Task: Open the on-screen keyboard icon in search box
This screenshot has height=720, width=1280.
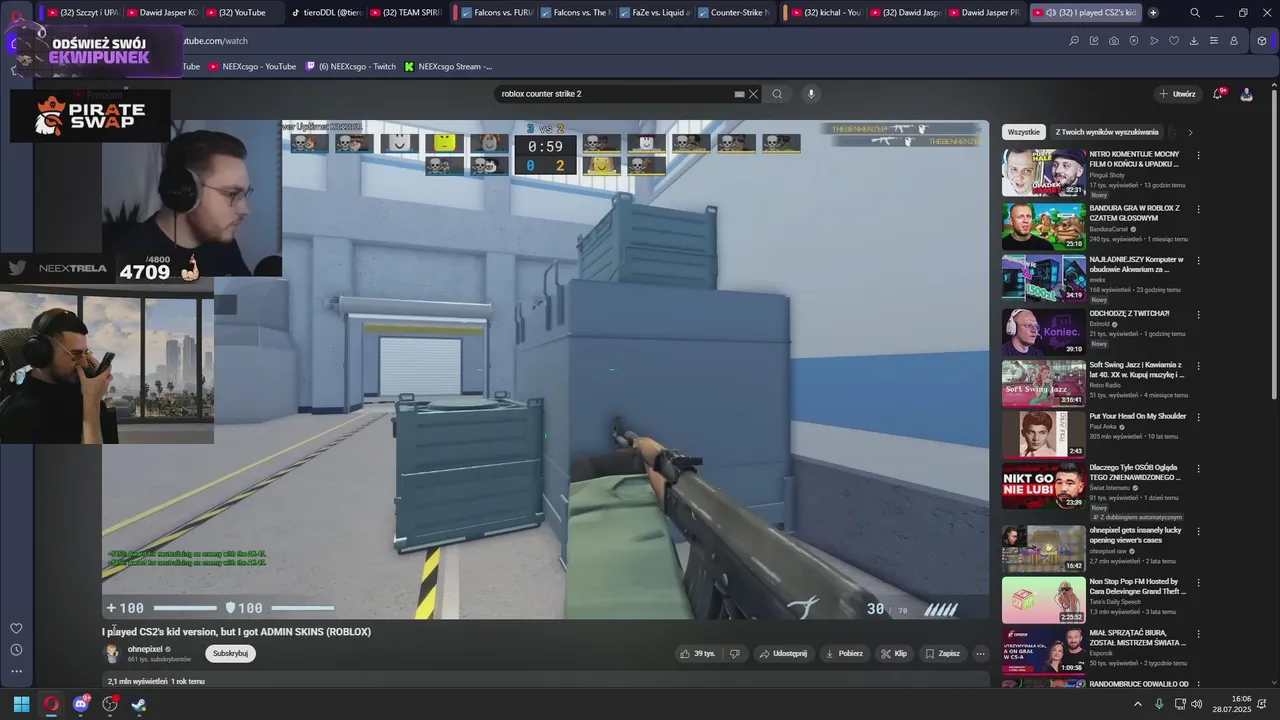Action: [x=739, y=94]
